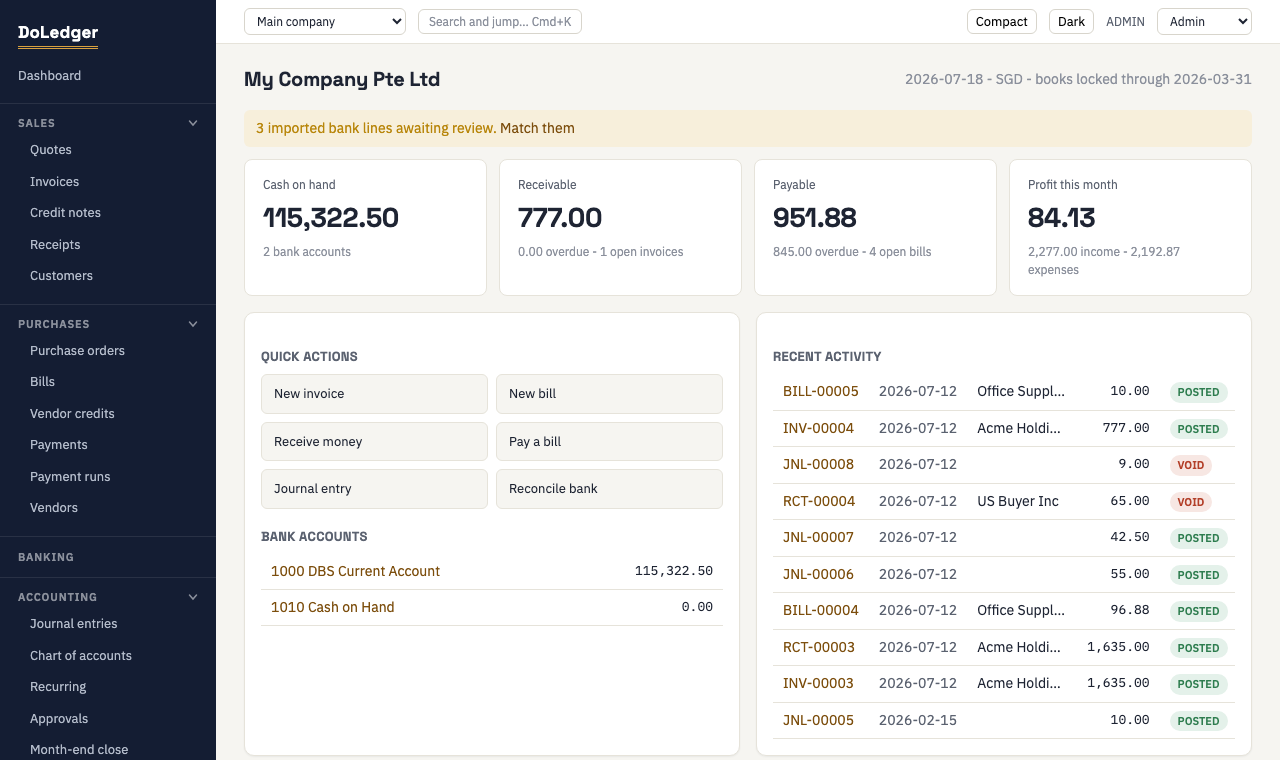The height and width of the screenshot is (760, 1280).
Task: Click the Match them link
Action: [537, 128]
